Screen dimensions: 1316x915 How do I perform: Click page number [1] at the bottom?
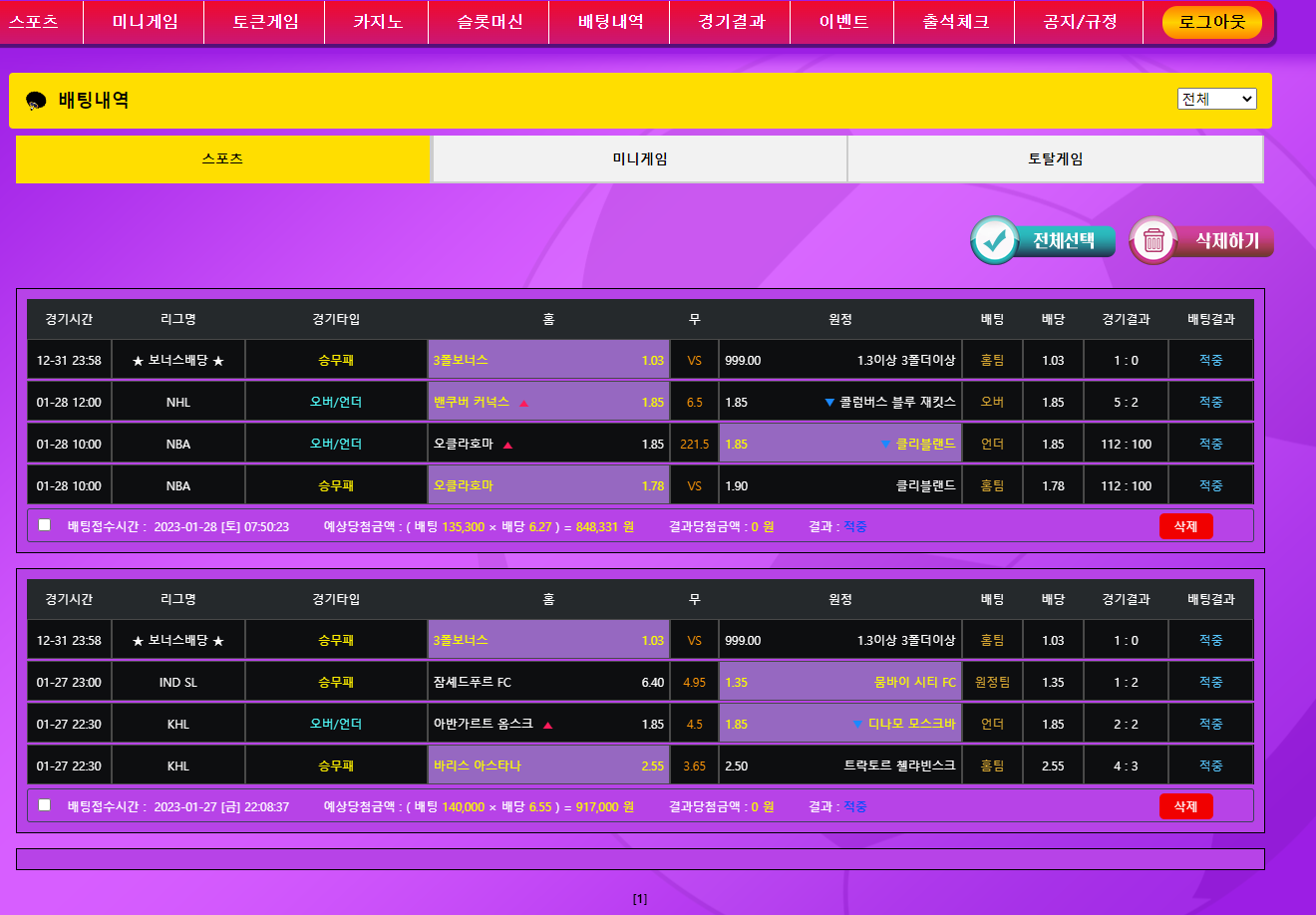[640, 899]
